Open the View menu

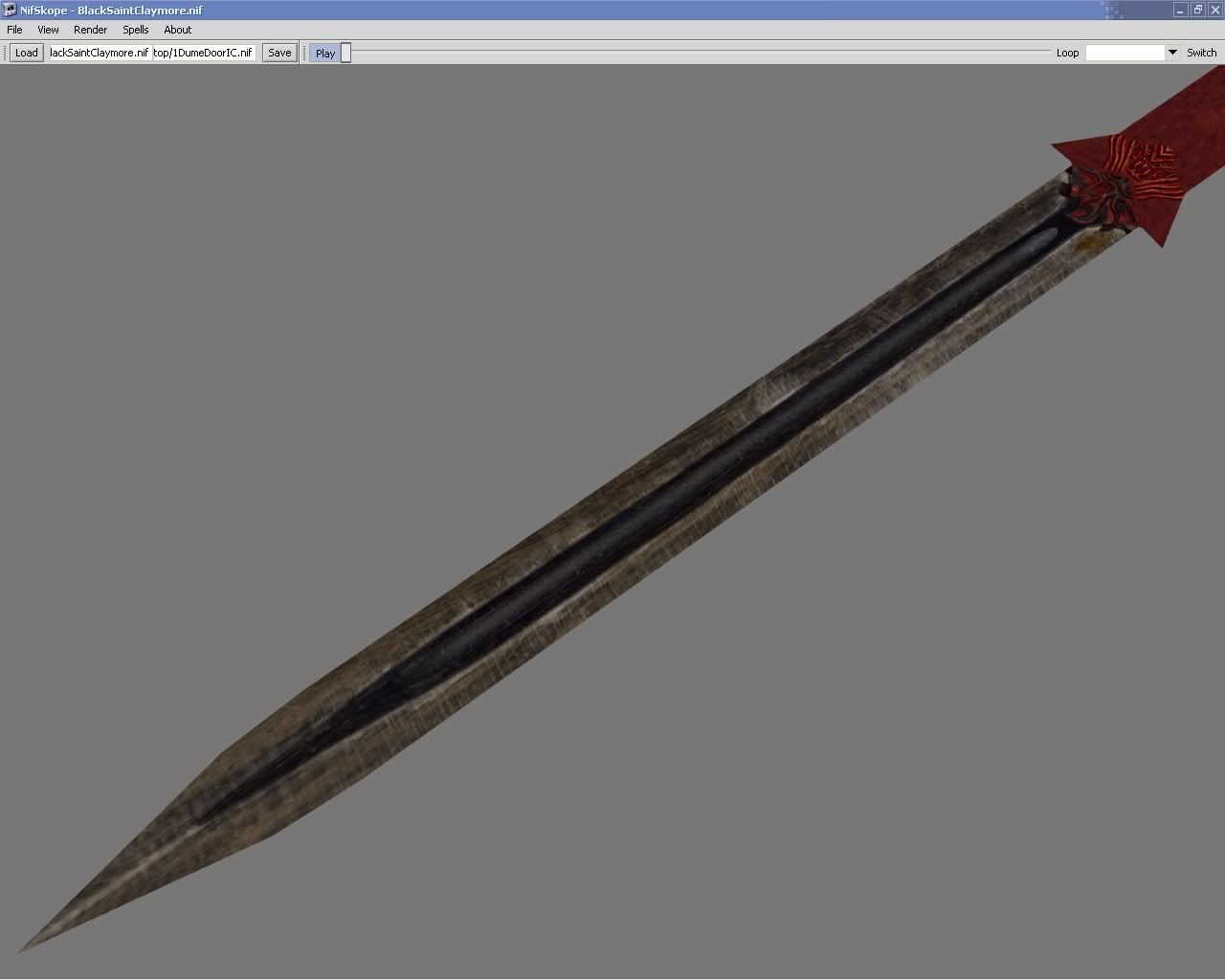48,30
